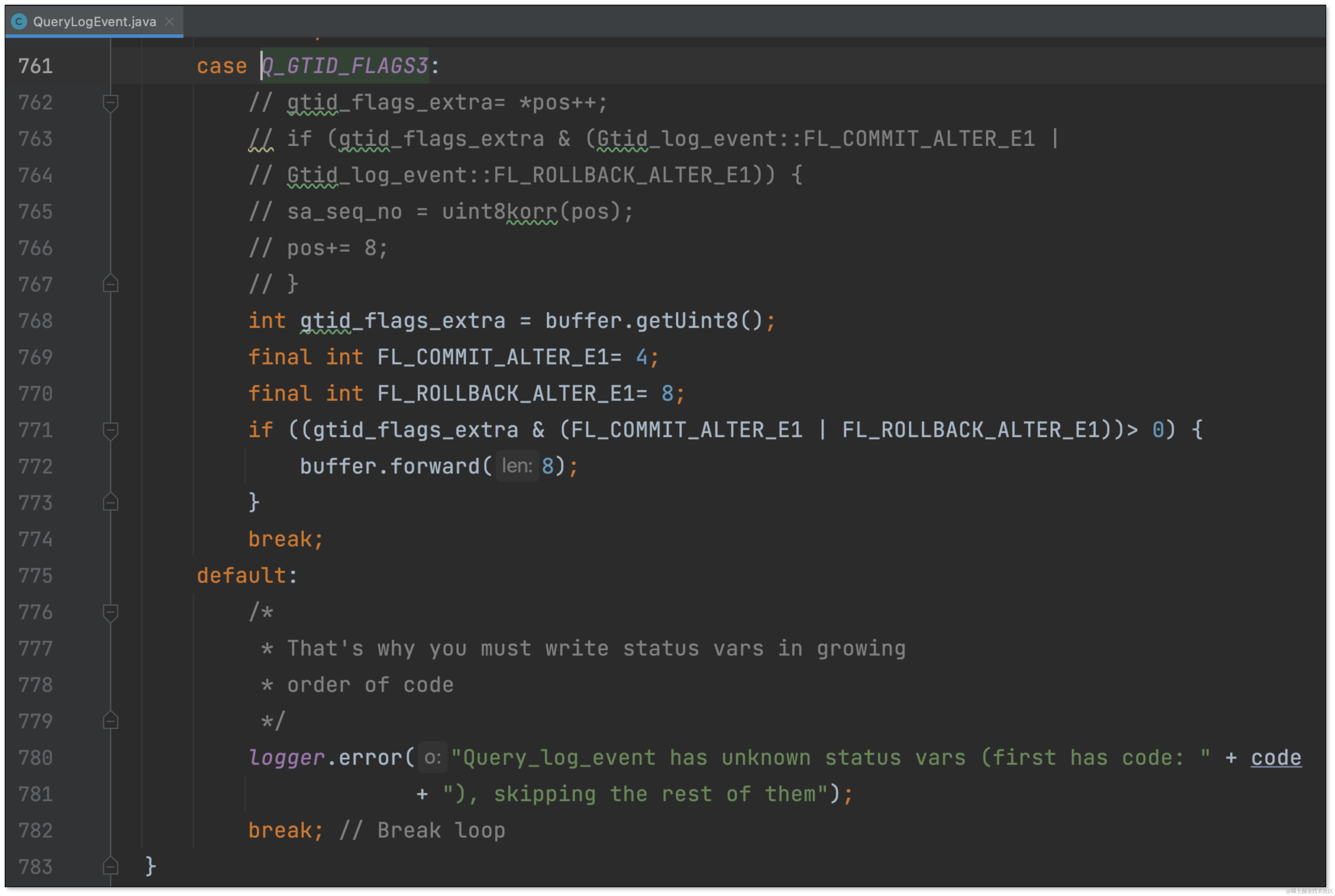Click the o: parameter hint in logger.error
The width and height of the screenshot is (1335, 896).
click(432, 758)
